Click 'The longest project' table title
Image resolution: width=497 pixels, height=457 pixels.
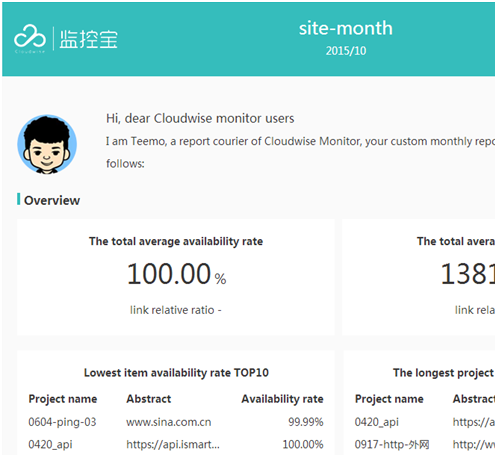tap(443, 372)
